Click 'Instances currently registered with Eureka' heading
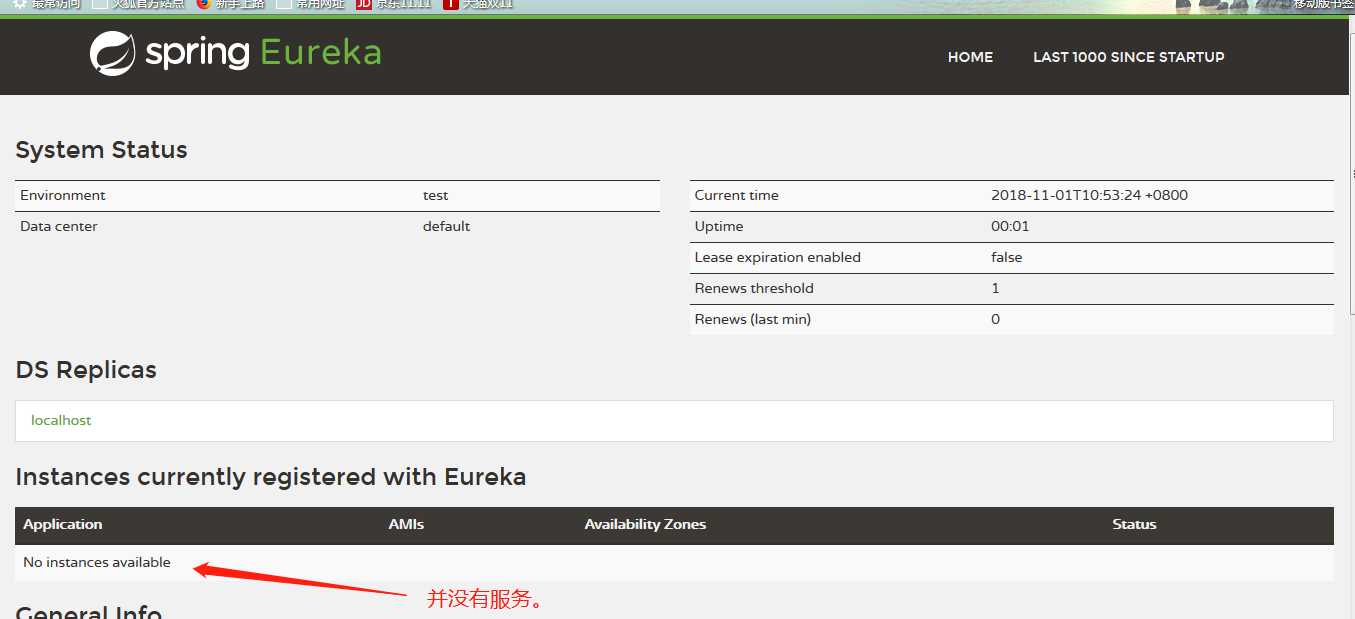The width and height of the screenshot is (1355, 619). [271, 477]
